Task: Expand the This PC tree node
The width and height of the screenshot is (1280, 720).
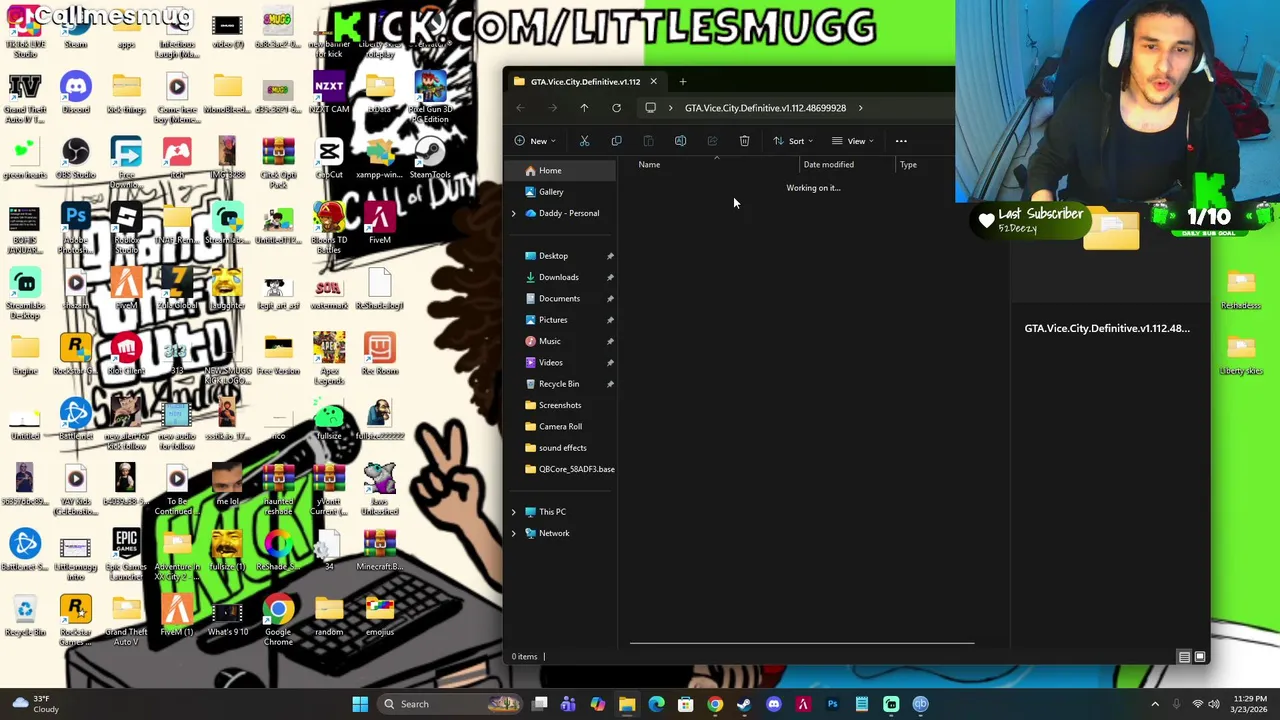Action: point(514,512)
